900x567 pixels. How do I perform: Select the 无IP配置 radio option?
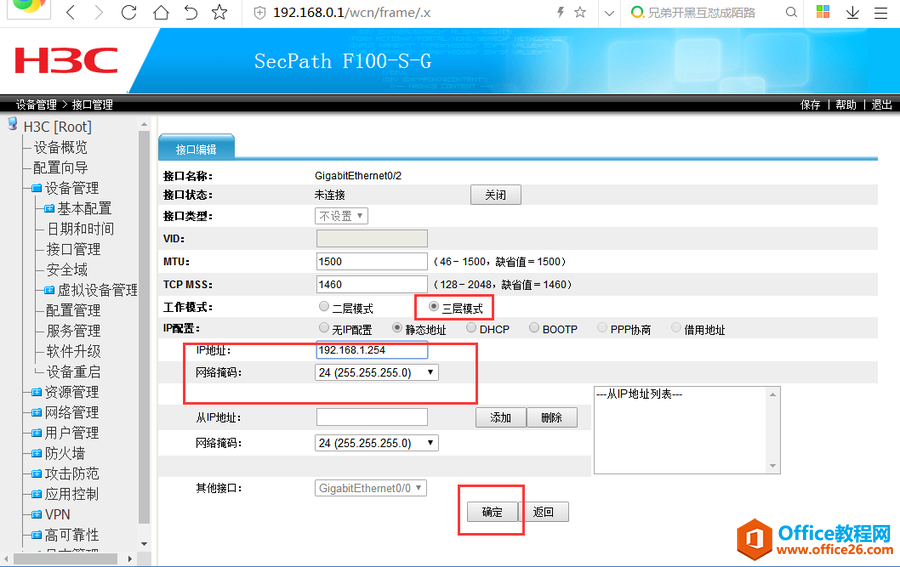[324, 328]
